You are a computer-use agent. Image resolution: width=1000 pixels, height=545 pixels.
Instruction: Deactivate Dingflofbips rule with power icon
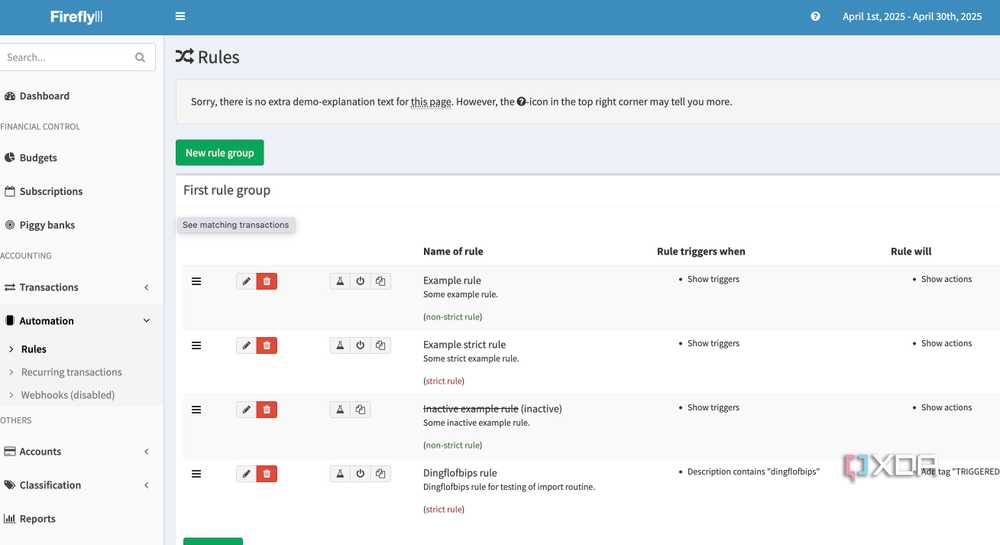[x=360, y=474]
